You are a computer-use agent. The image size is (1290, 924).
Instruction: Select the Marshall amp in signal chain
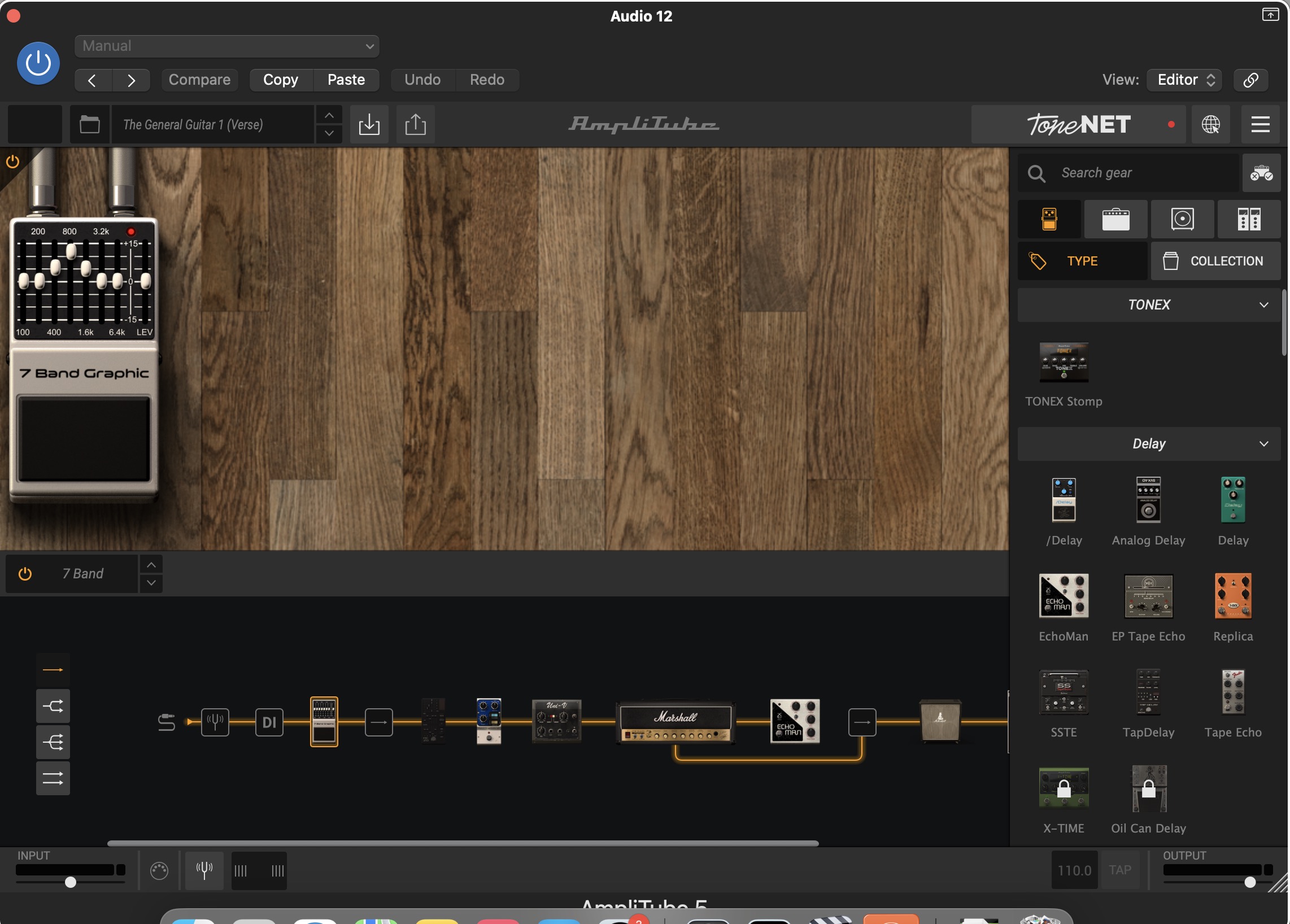676,723
